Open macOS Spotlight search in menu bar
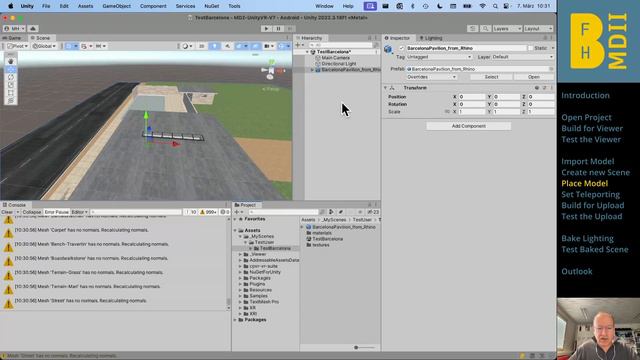The height and width of the screenshot is (360, 640). (x=495, y=6)
